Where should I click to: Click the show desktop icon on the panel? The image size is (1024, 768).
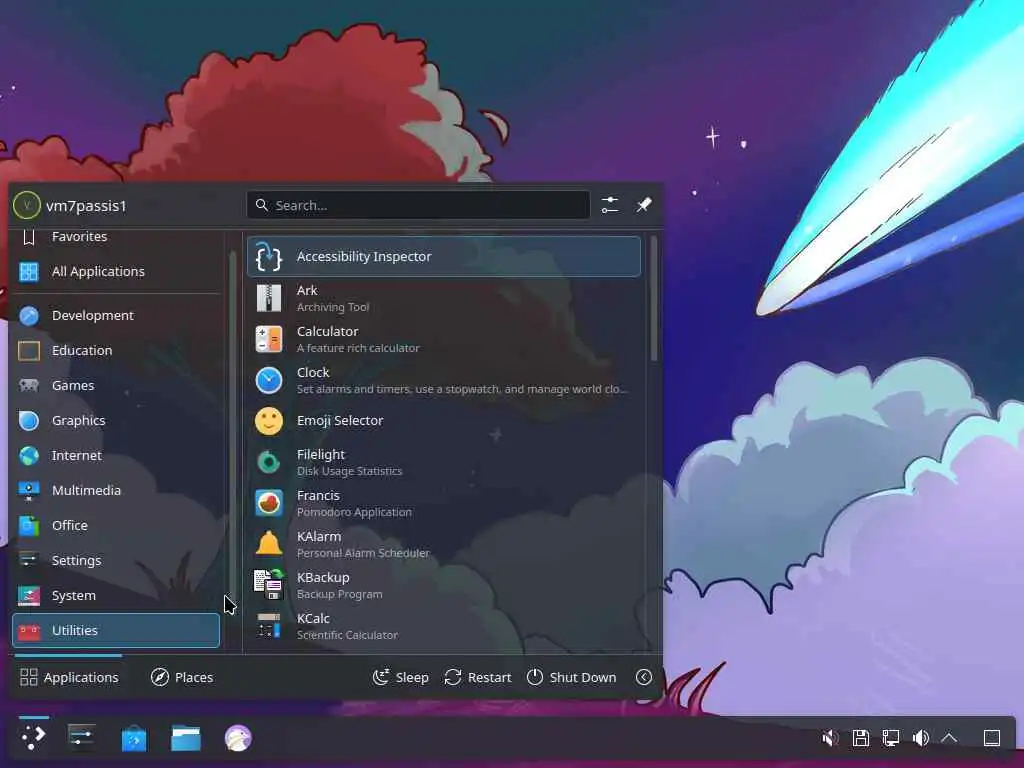tap(992, 739)
